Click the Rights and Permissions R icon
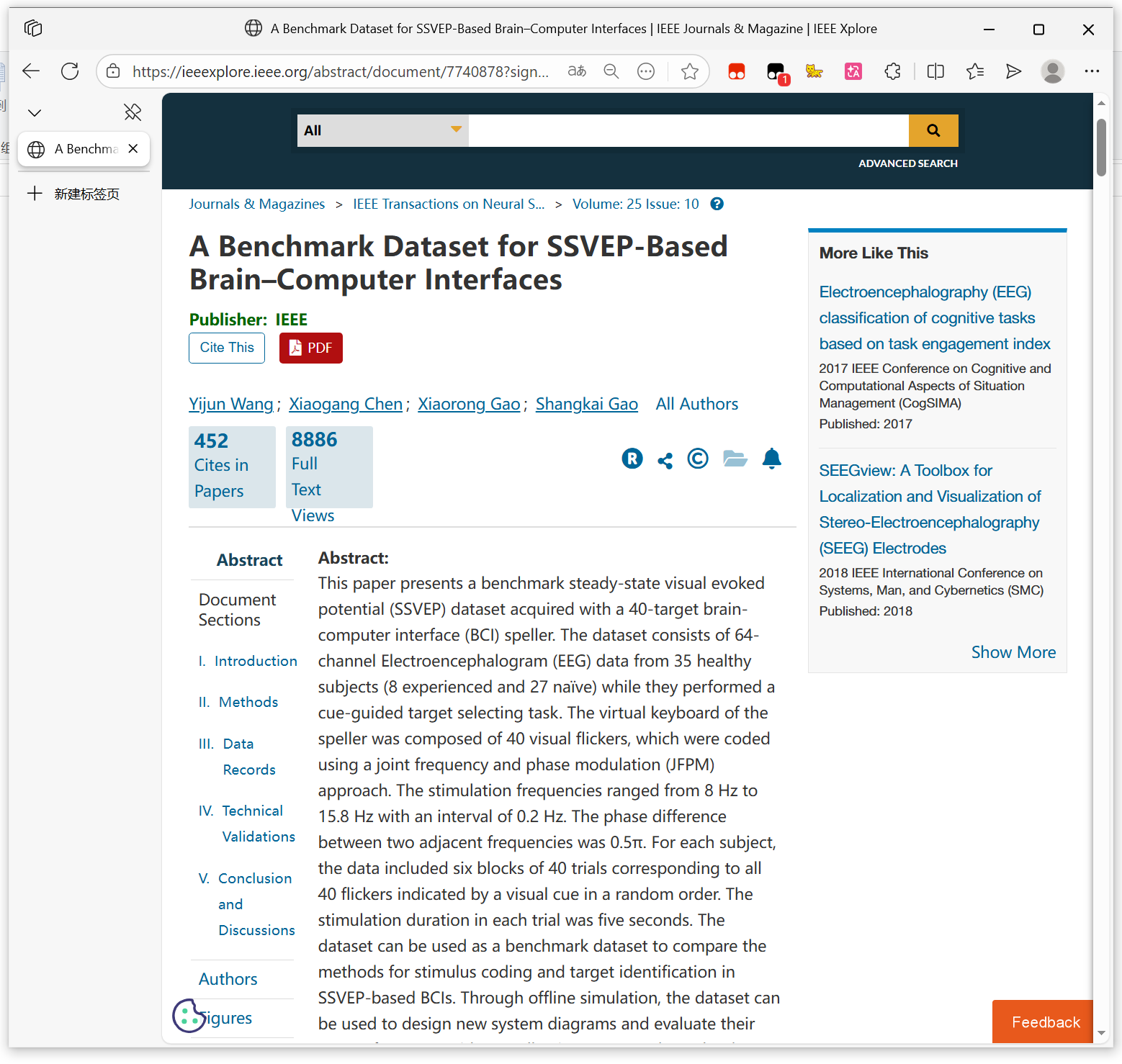Image resolution: width=1122 pixels, height=1064 pixels. [x=632, y=459]
